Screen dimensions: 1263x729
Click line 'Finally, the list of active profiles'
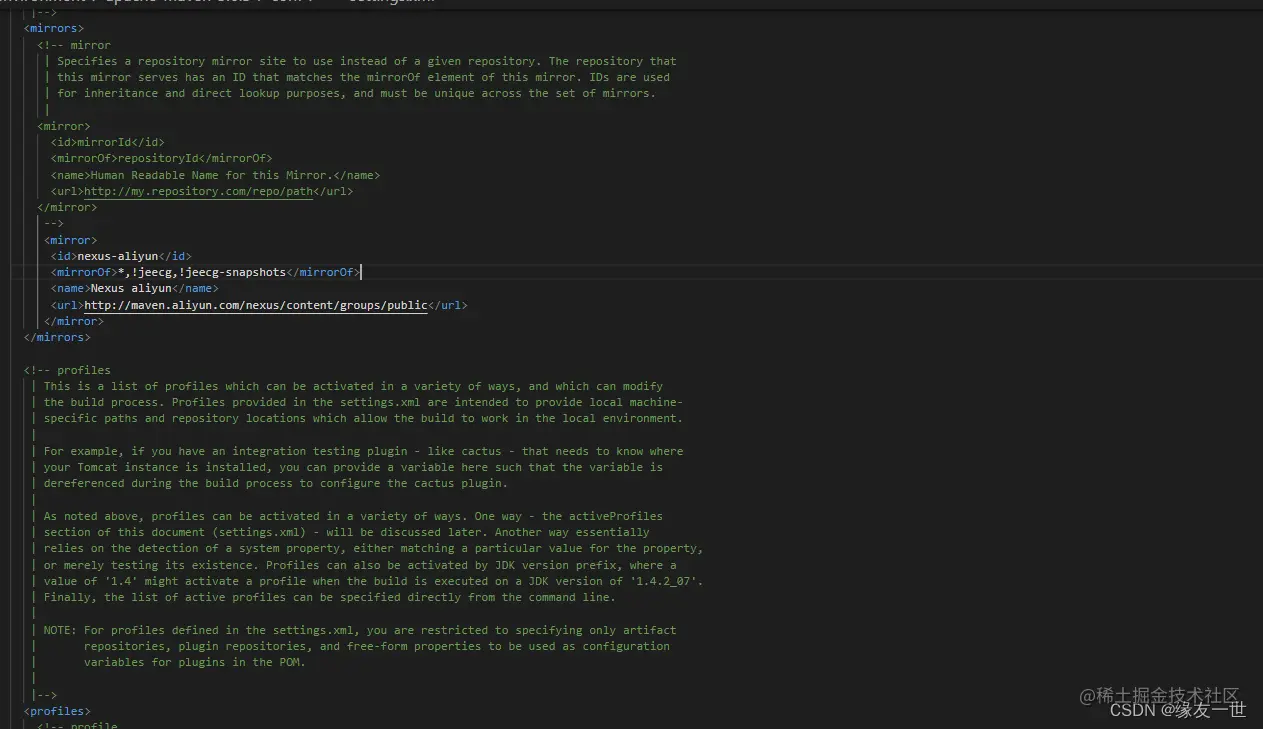(x=330, y=597)
